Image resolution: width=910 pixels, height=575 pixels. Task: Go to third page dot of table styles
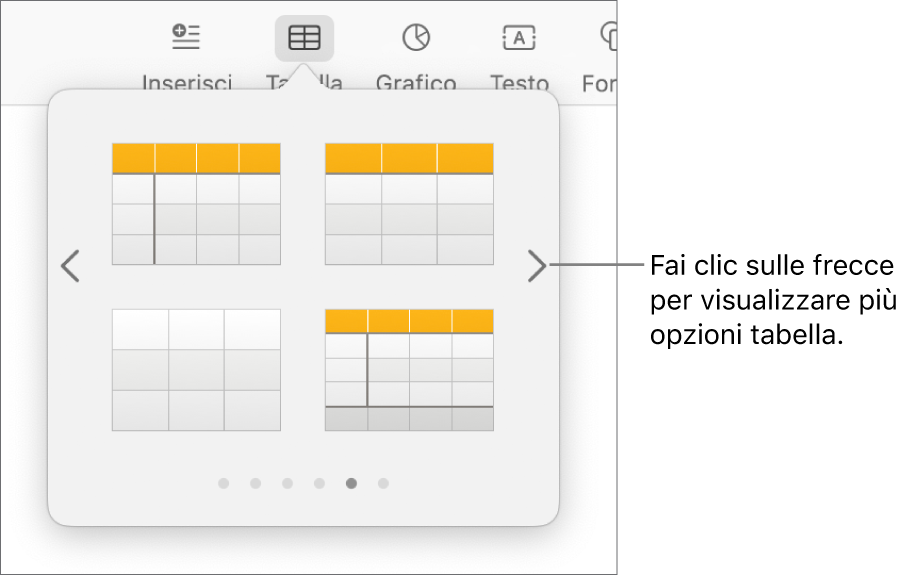[287, 484]
